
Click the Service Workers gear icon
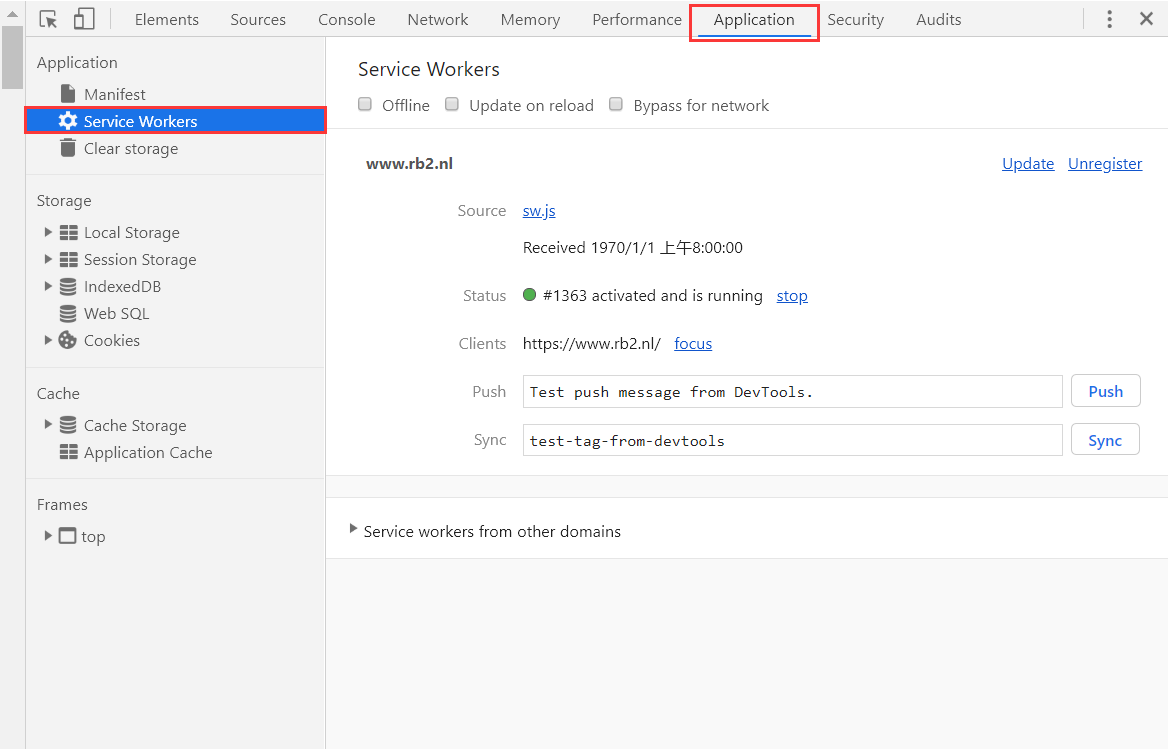(68, 121)
